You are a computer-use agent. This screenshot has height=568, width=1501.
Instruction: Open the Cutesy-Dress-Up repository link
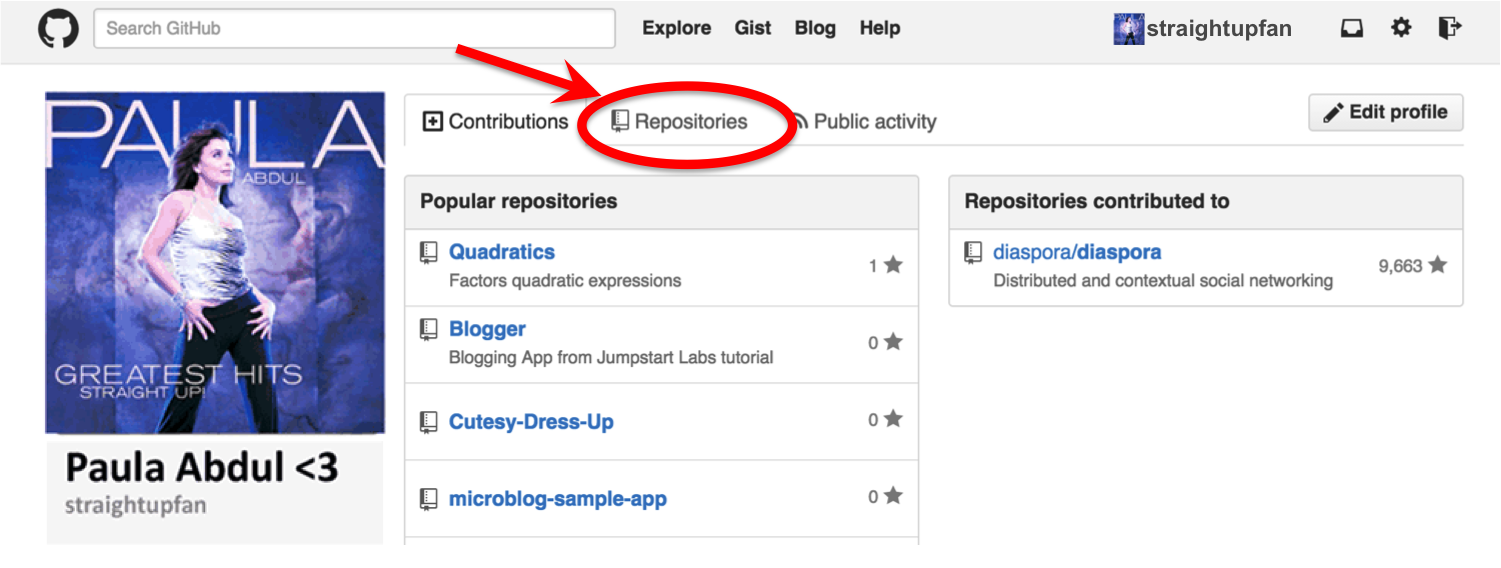pyautogui.click(x=531, y=422)
